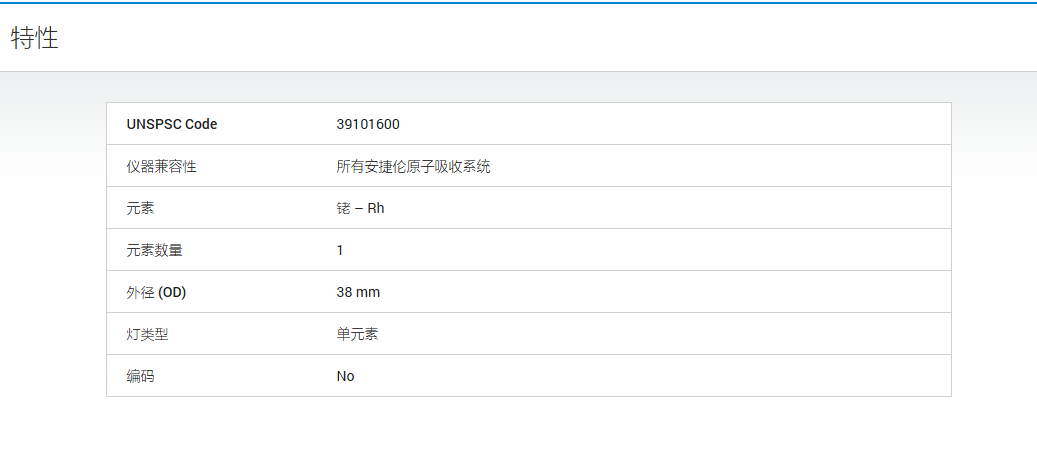This screenshot has height=465, width=1037.
Task: Select the No value in 编码 row
Action: 345,376
